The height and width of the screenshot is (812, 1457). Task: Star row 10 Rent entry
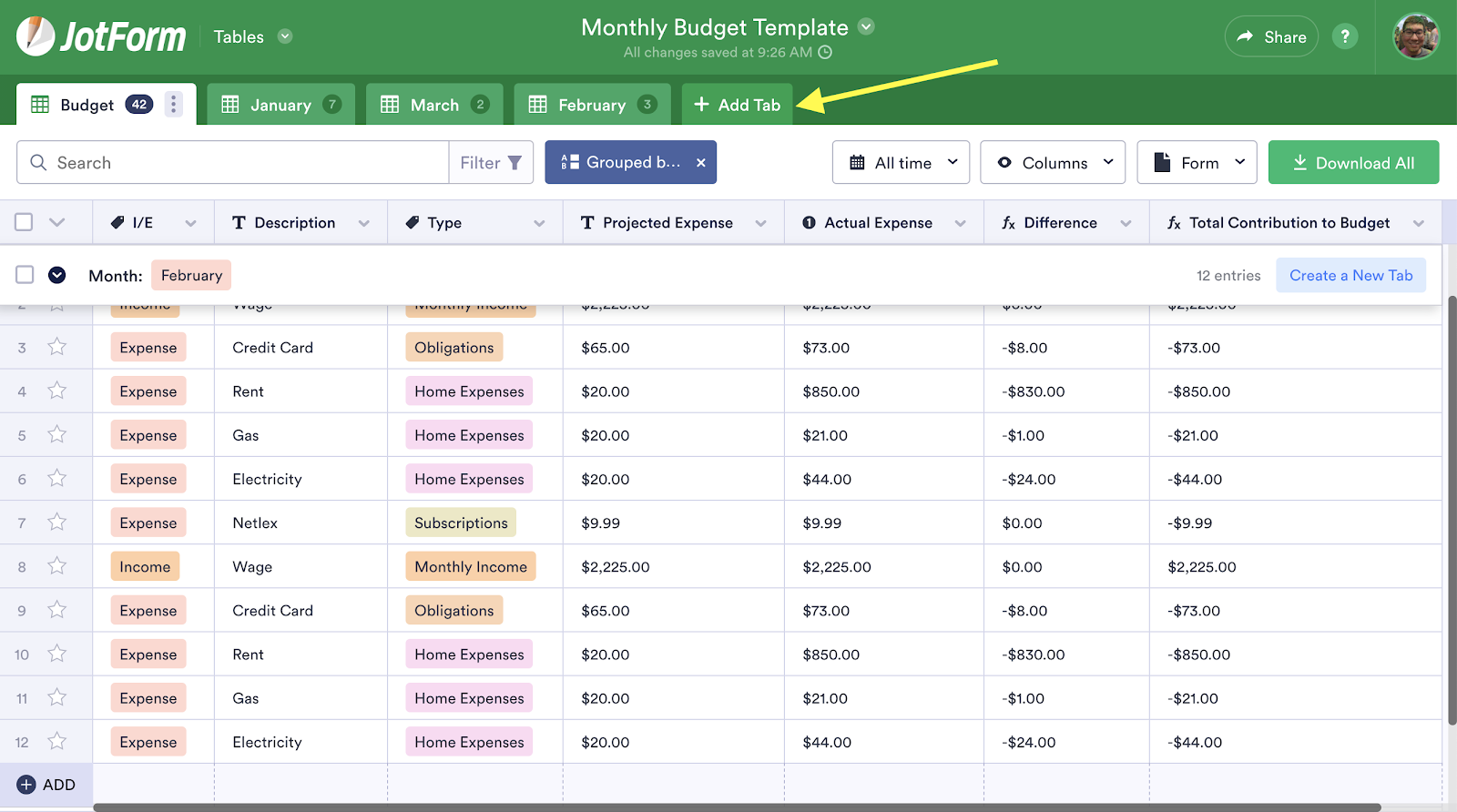coord(57,654)
